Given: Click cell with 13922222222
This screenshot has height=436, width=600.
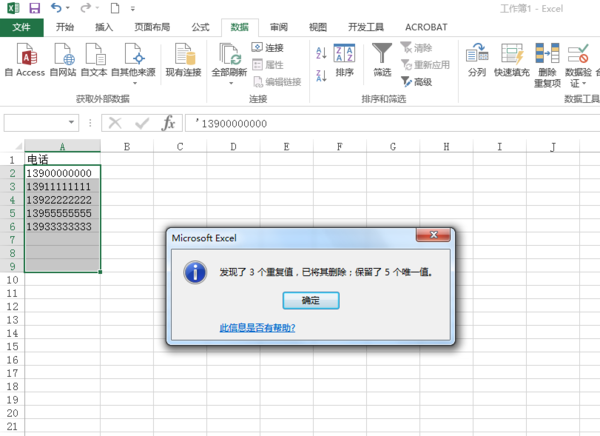Looking at the screenshot, I should (62, 200).
